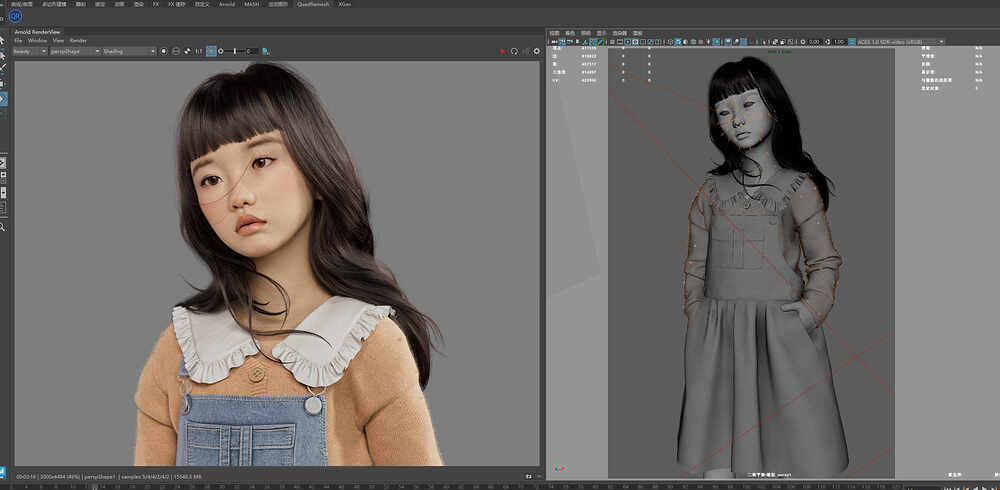Toggle the RGBA channel display icon
This screenshot has width=1000, height=490.
[164, 51]
